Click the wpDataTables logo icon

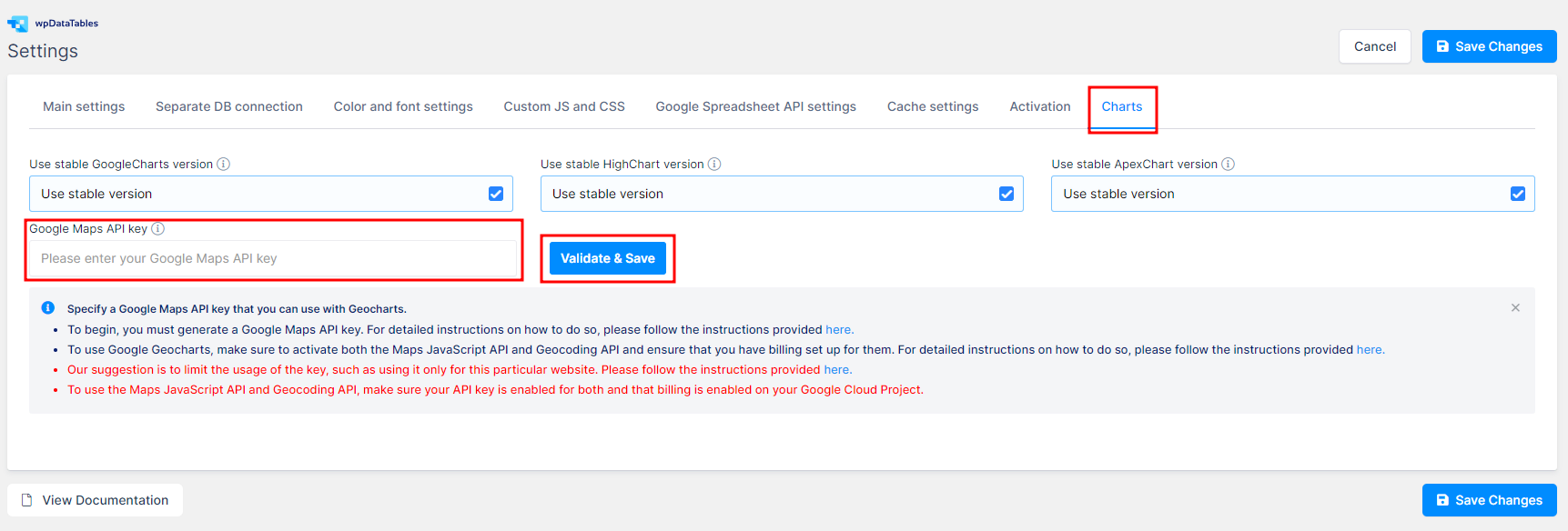pos(18,24)
